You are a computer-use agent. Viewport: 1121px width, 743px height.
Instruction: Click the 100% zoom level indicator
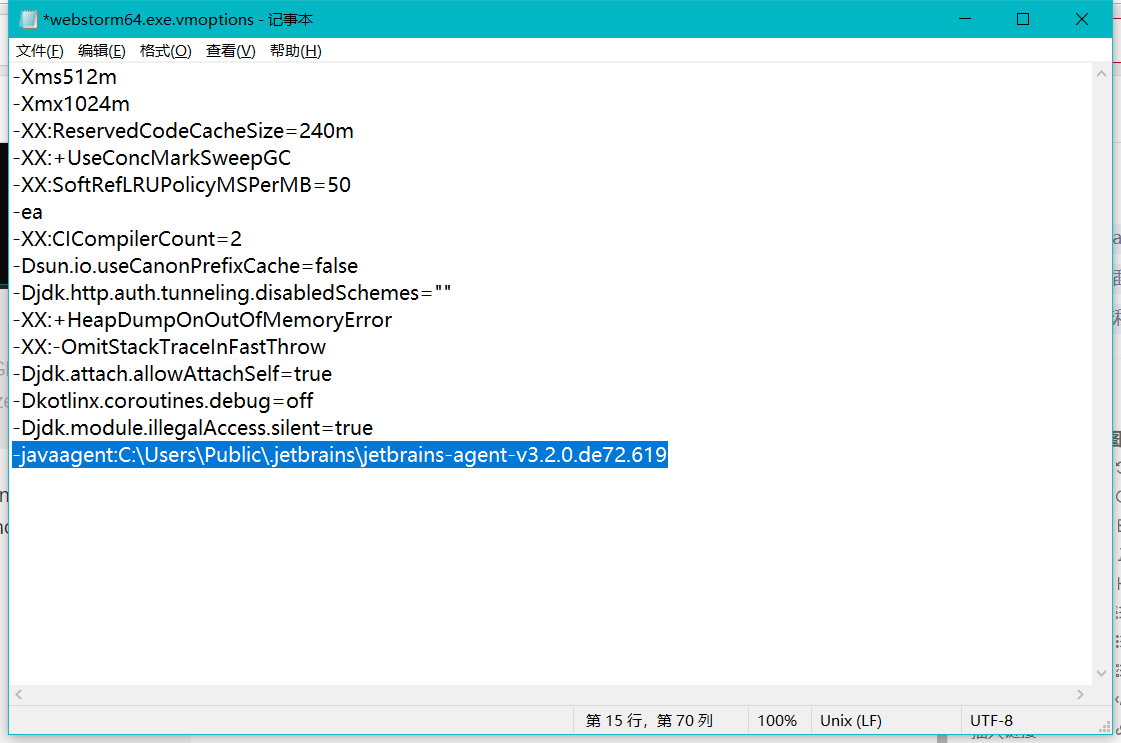[x=778, y=720]
